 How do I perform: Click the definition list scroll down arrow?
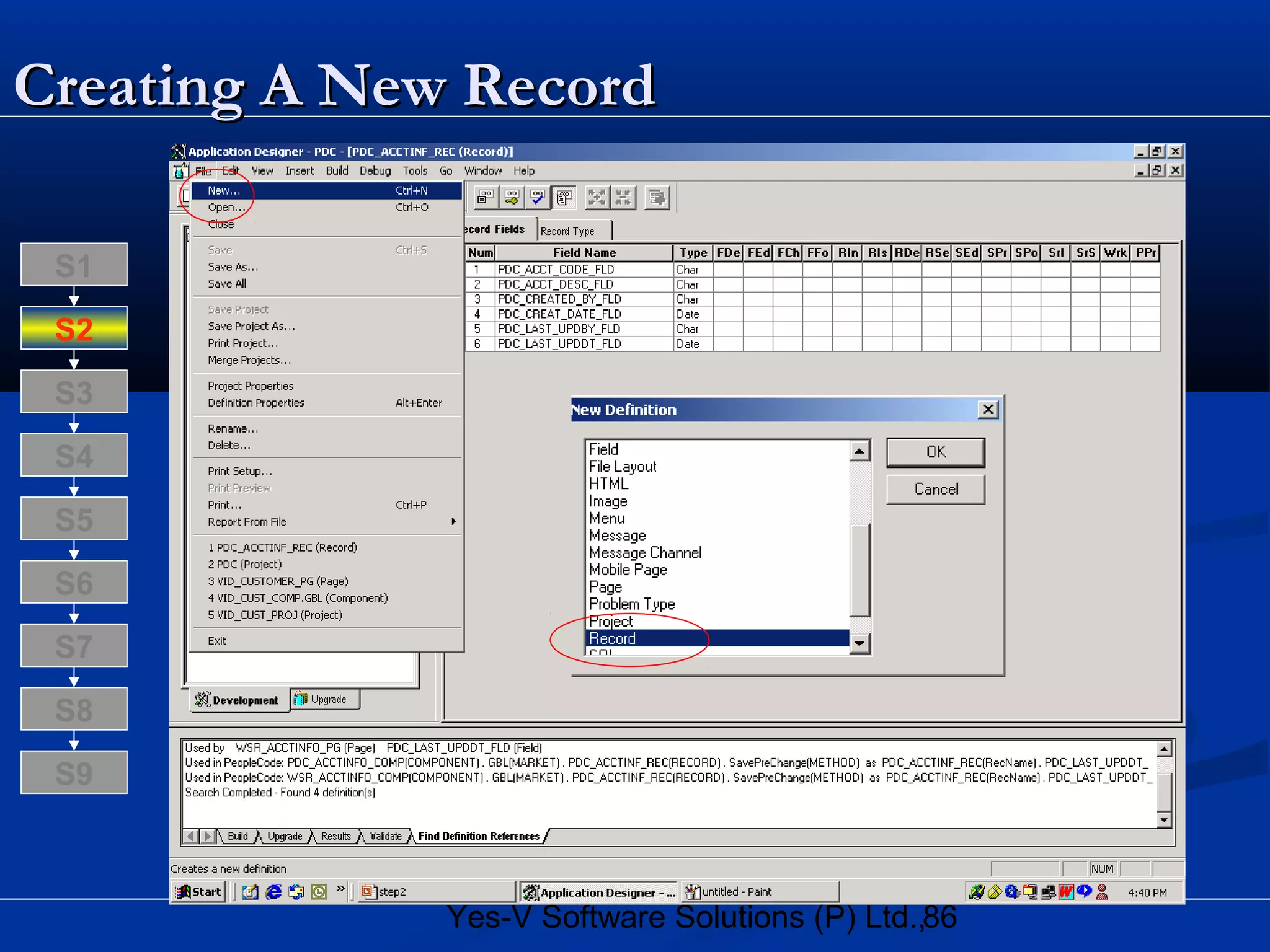tap(859, 644)
